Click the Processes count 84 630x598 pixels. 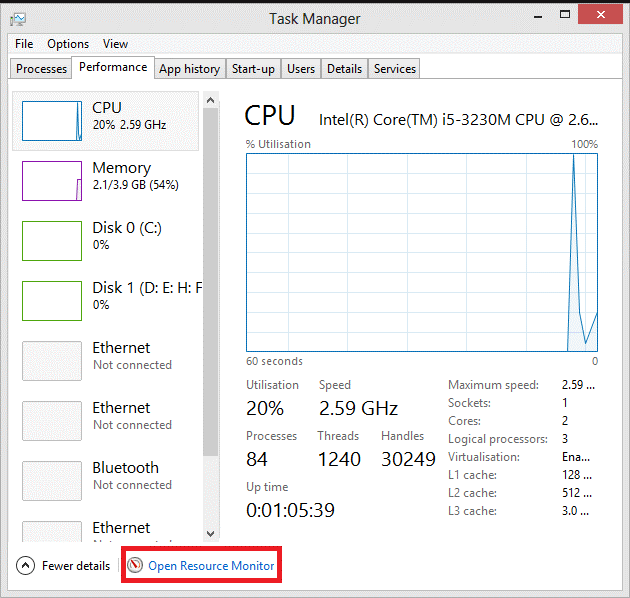pos(257,459)
